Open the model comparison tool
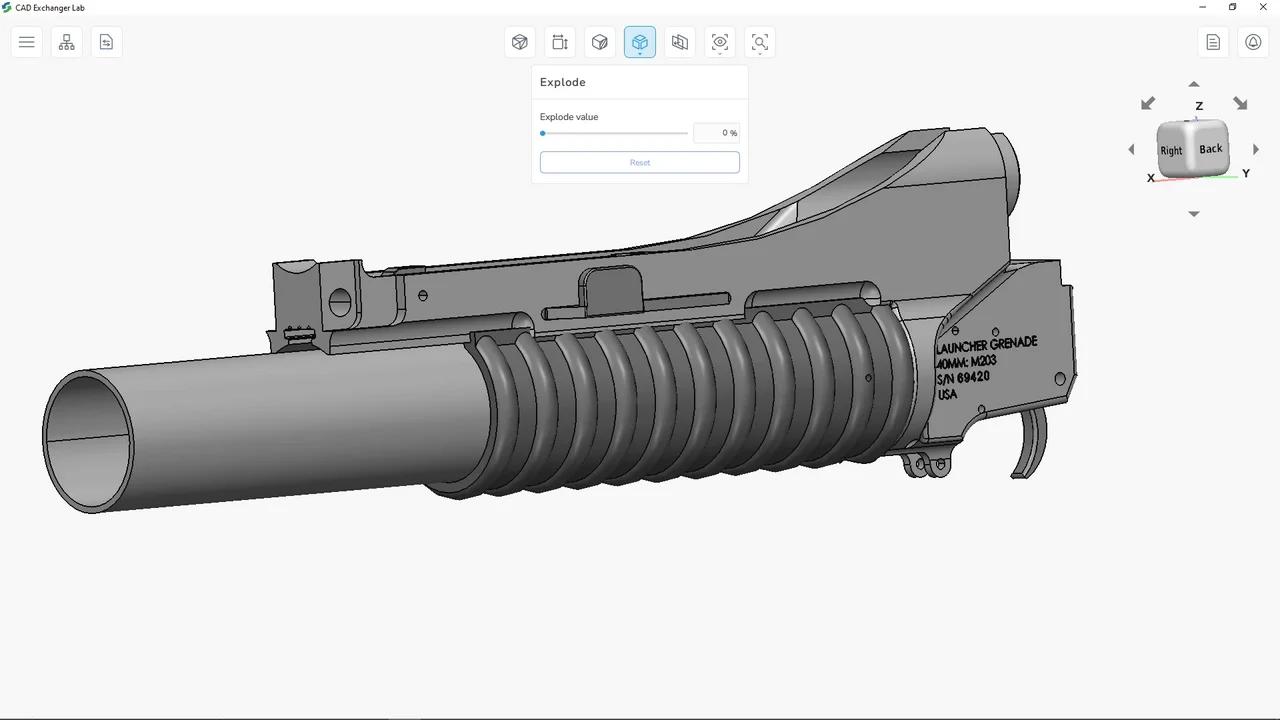The width and height of the screenshot is (1280, 720). [x=680, y=42]
